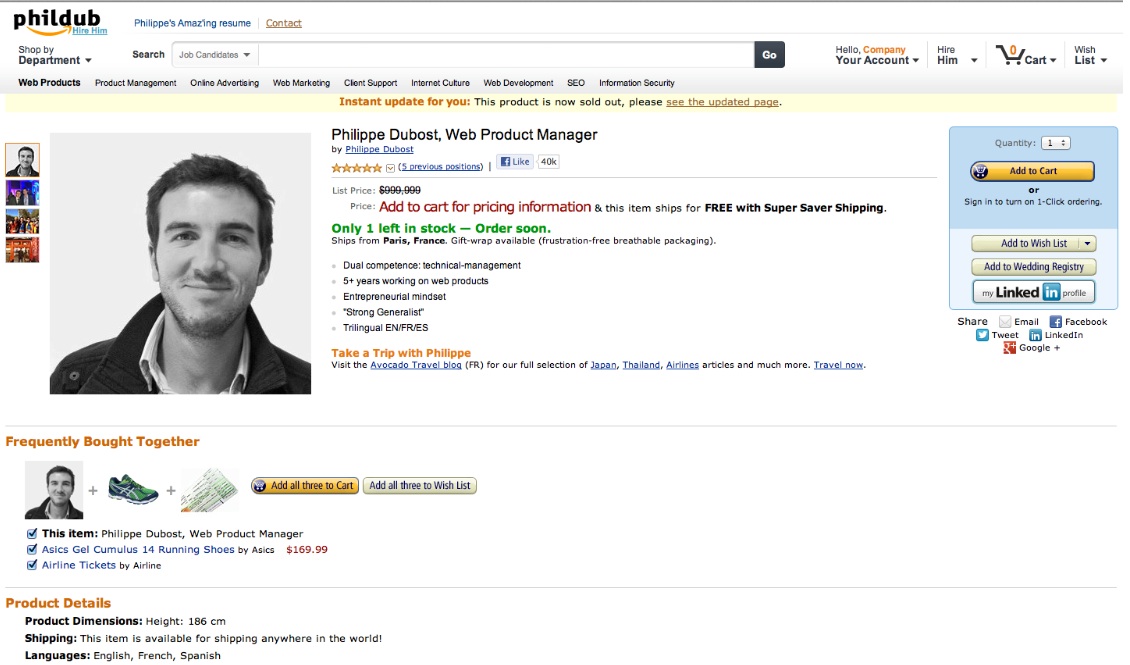Uncheck the Airline Tickets checkbox
The height and width of the screenshot is (665, 1130).
point(32,566)
